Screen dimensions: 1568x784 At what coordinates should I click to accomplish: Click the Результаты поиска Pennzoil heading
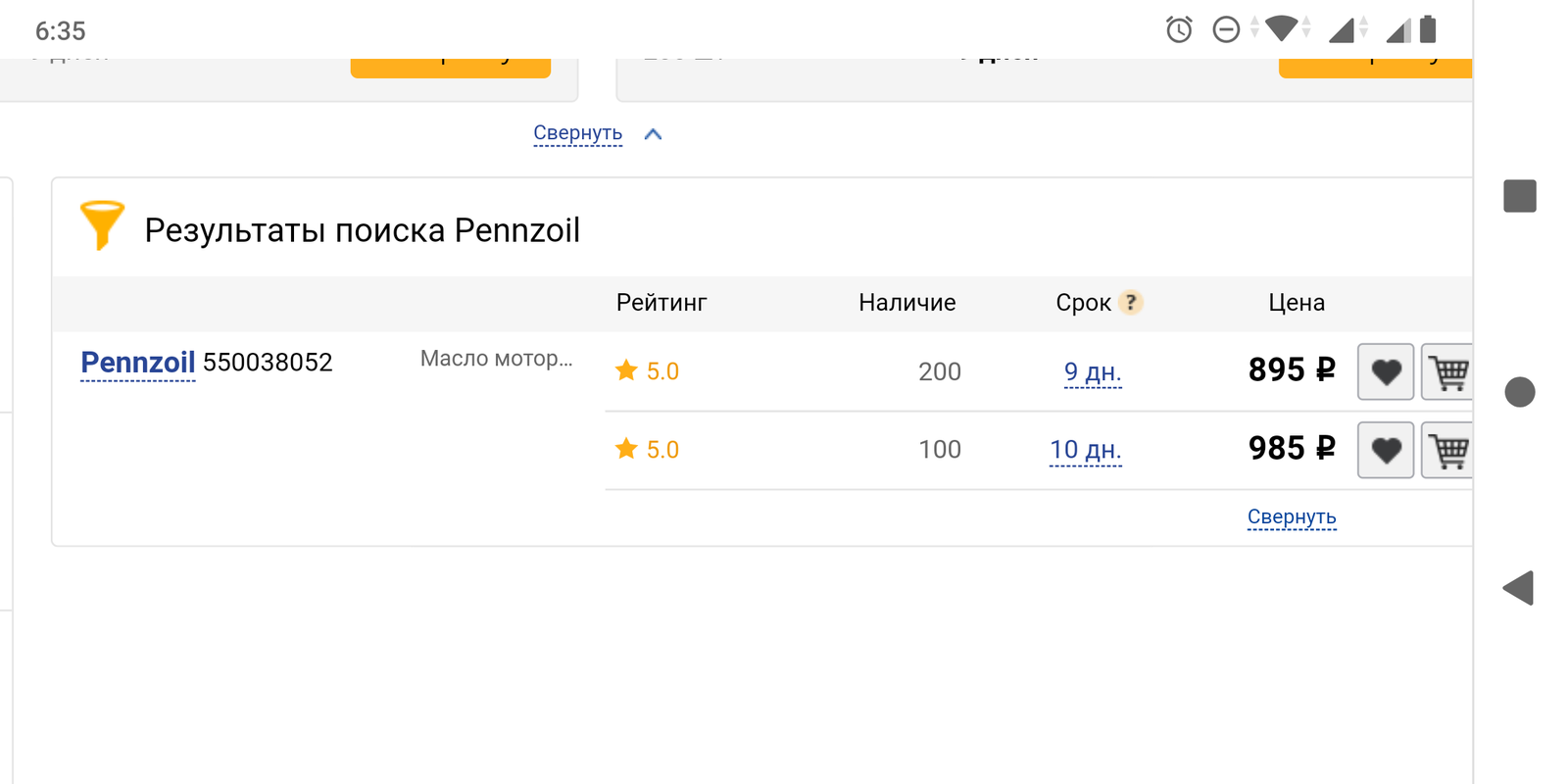(x=363, y=230)
